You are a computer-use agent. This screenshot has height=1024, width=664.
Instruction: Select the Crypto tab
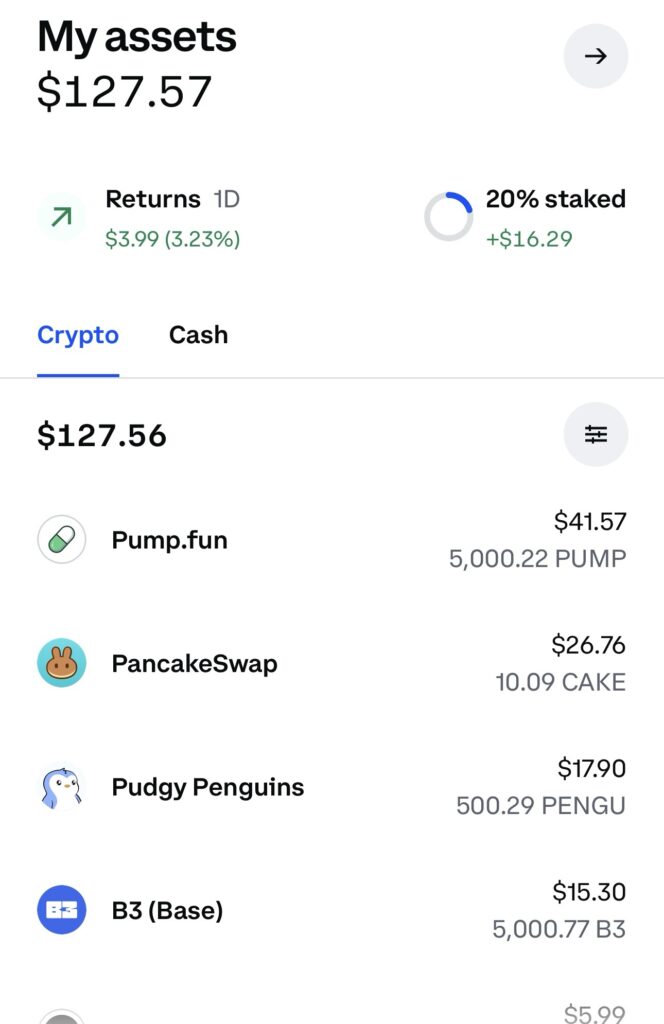pyautogui.click(x=78, y=335)
